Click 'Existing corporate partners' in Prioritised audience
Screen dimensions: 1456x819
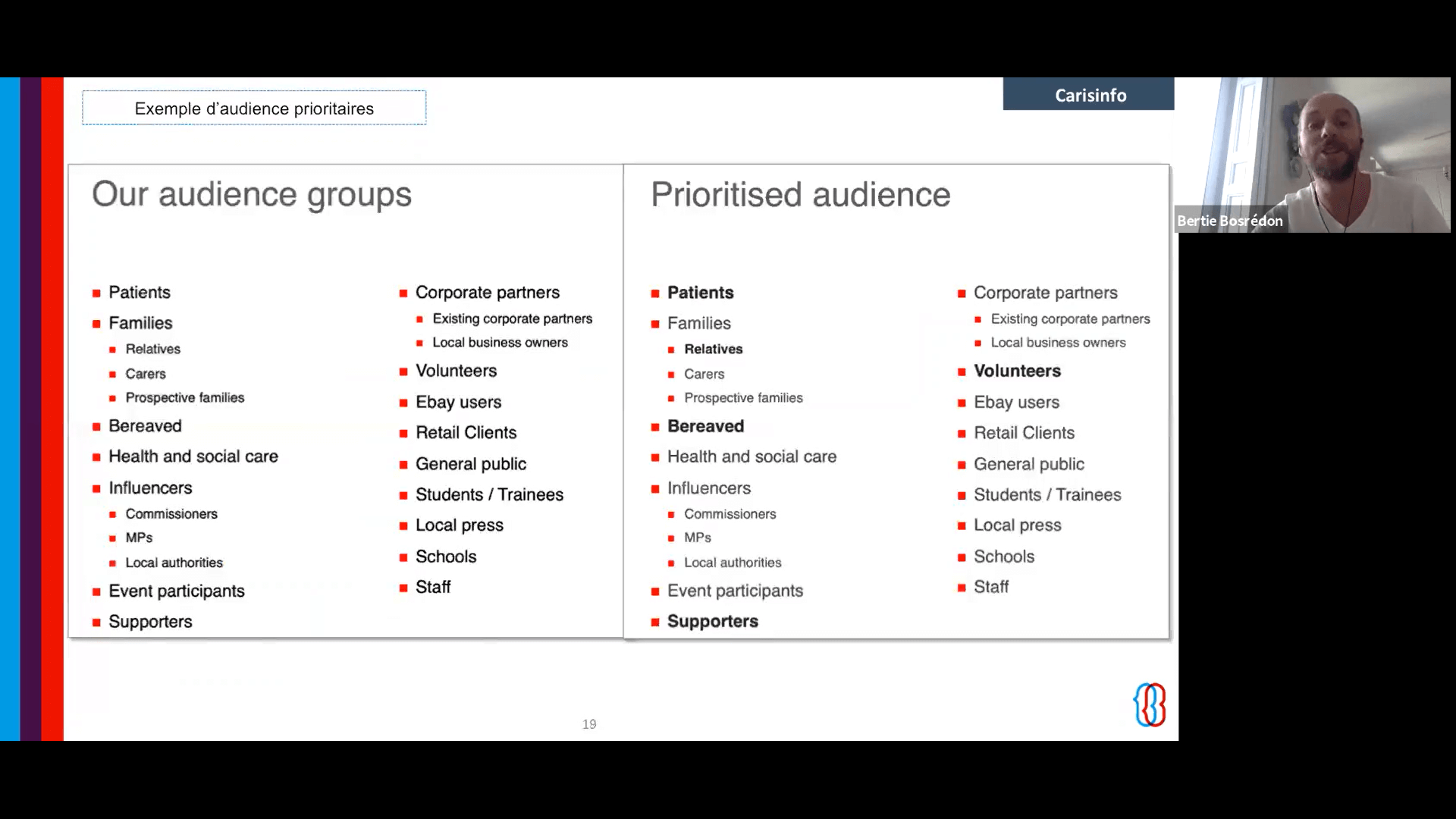[1071, 318]
